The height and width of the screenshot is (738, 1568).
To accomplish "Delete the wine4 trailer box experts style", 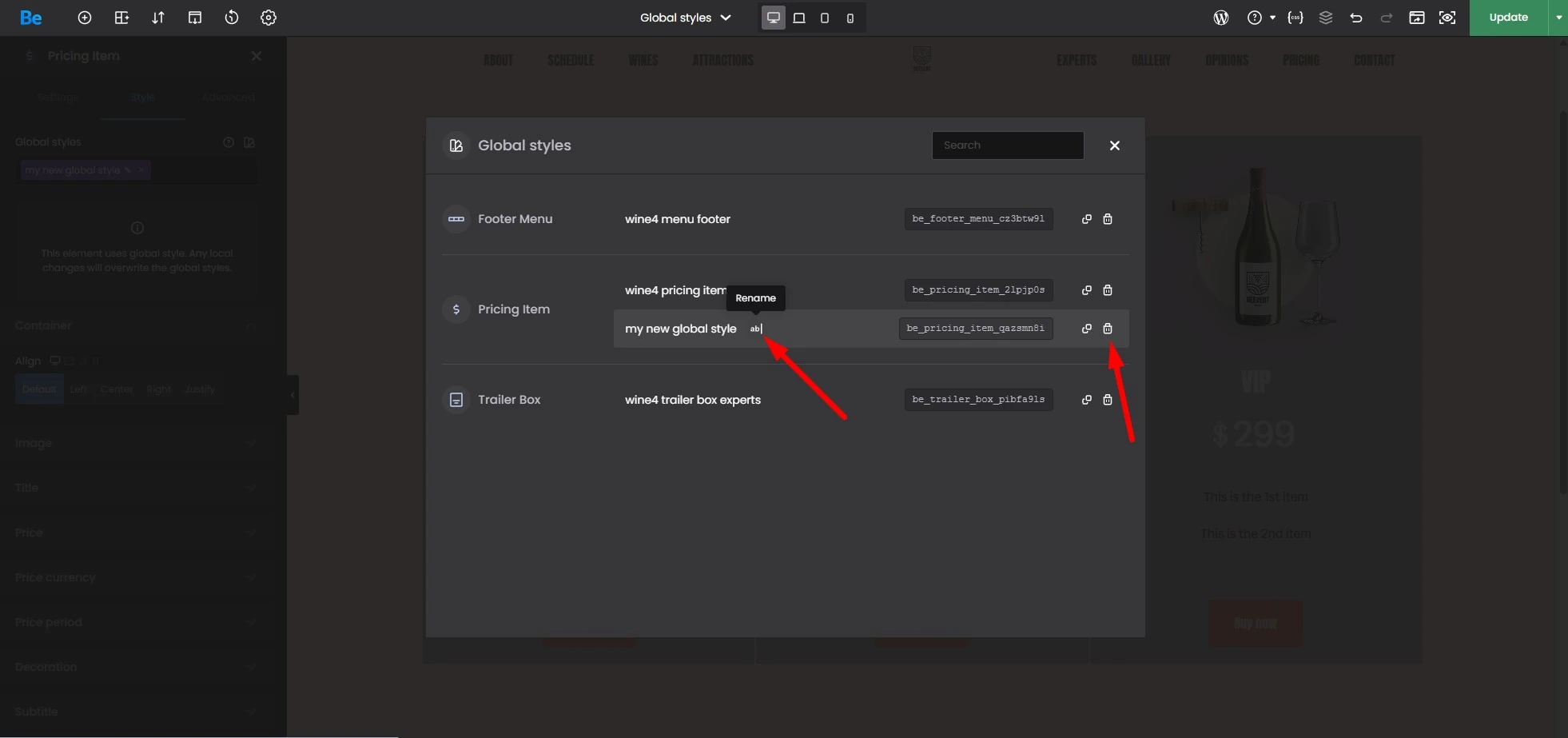I will (1108, 400).
